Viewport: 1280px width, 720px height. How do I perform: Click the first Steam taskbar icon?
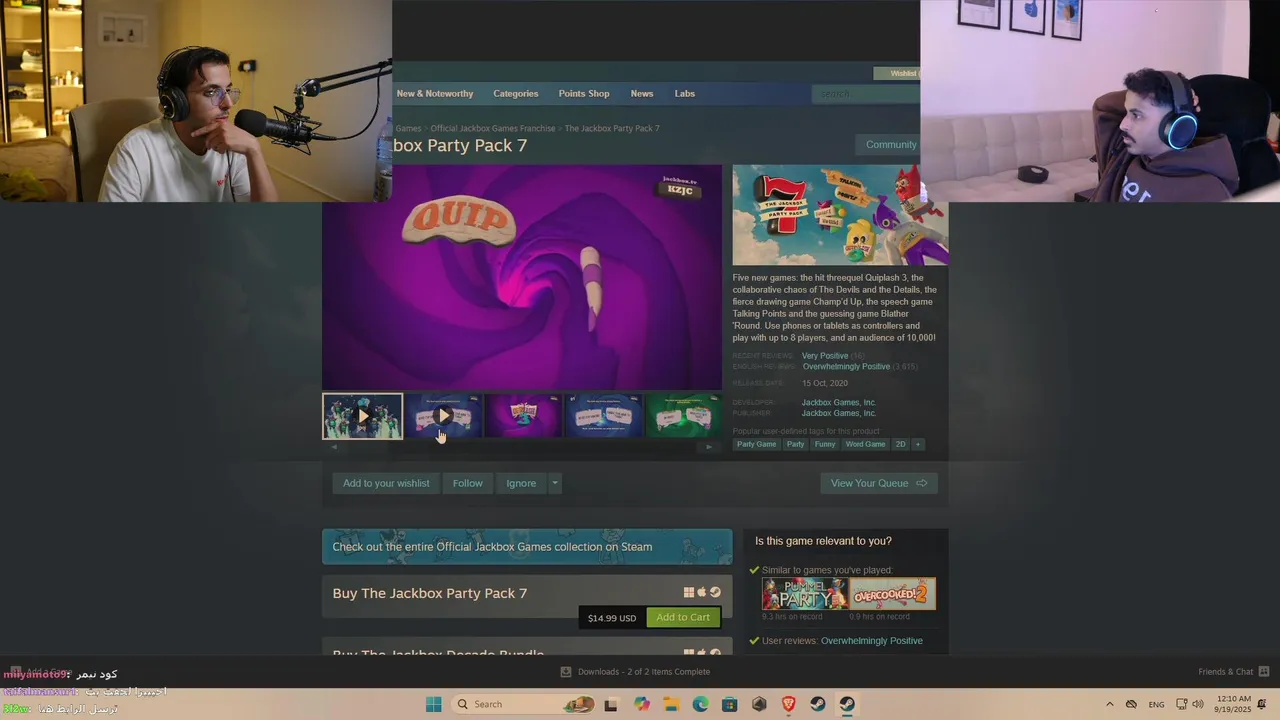pos(818,704)
